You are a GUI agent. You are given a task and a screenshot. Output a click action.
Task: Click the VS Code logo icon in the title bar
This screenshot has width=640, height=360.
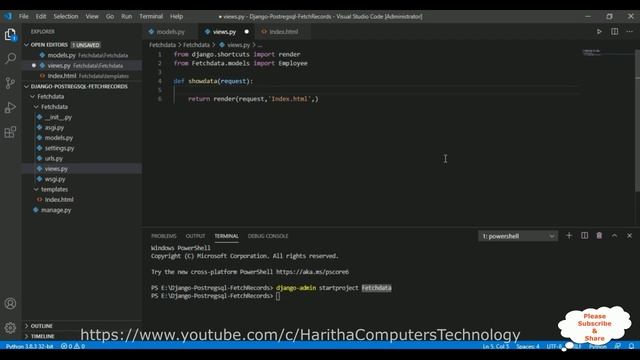coord(8,16)
